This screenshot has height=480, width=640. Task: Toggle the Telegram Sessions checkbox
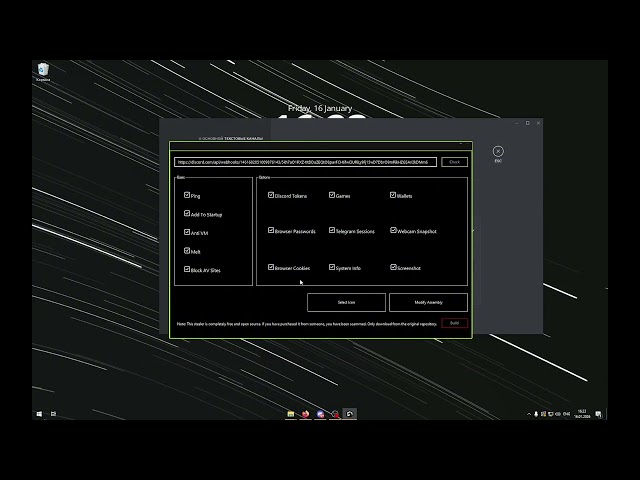click(x=332, y=230)
